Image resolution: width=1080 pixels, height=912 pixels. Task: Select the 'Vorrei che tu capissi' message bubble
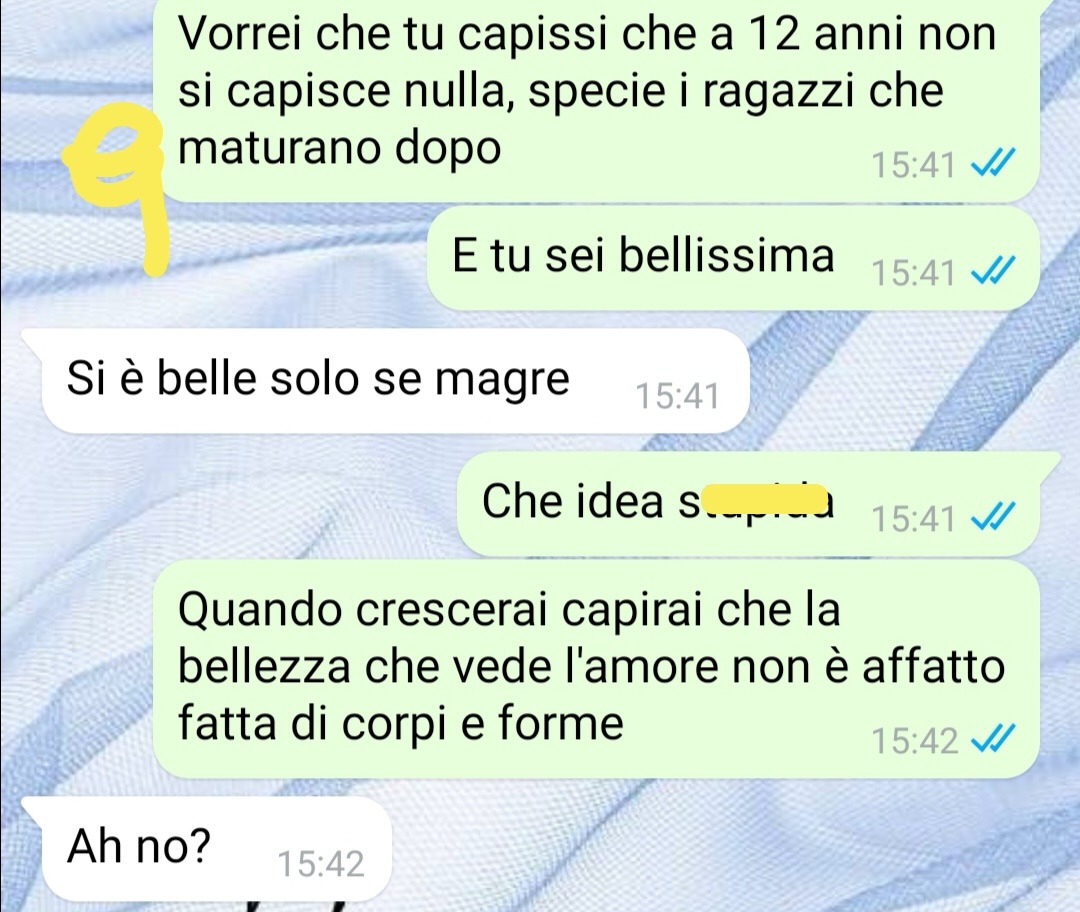[x=596, y=101]
